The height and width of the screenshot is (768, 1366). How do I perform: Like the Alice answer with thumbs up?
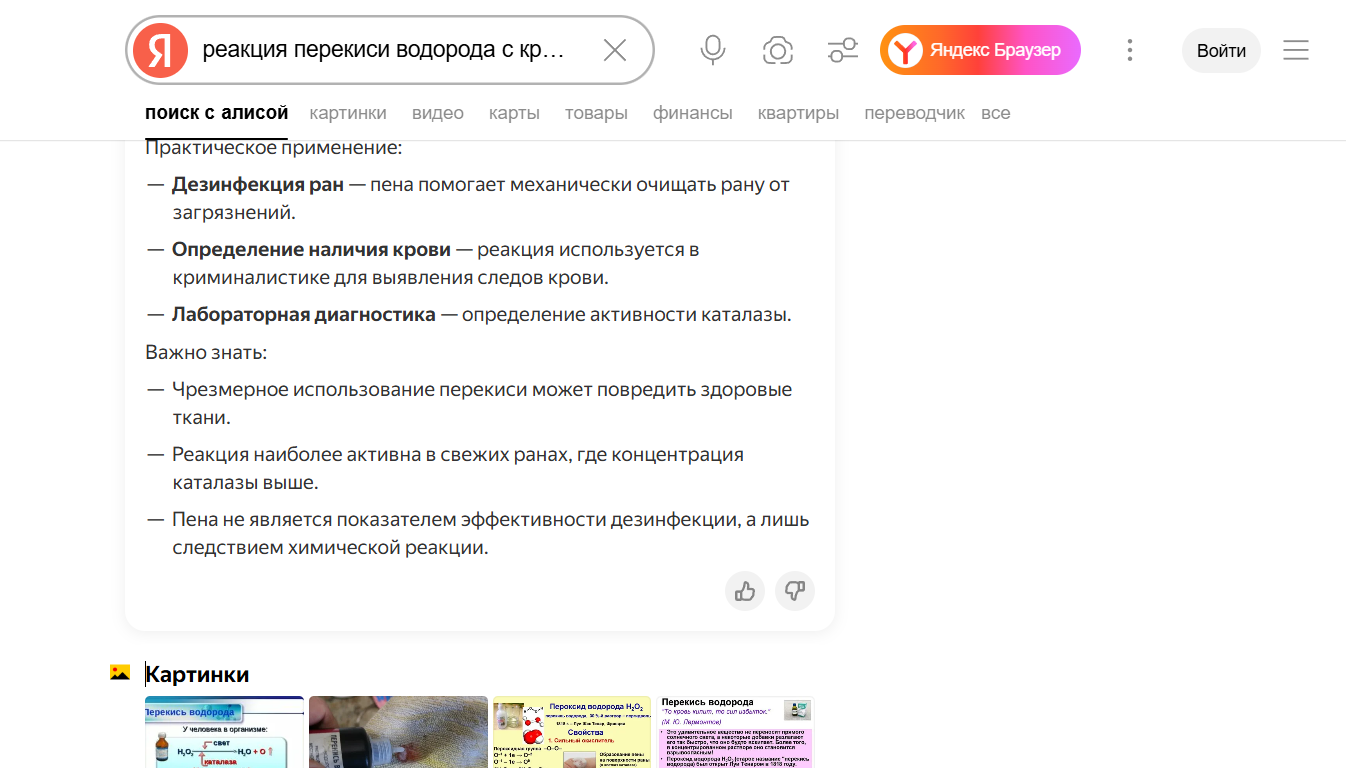[x=745, y=591]
